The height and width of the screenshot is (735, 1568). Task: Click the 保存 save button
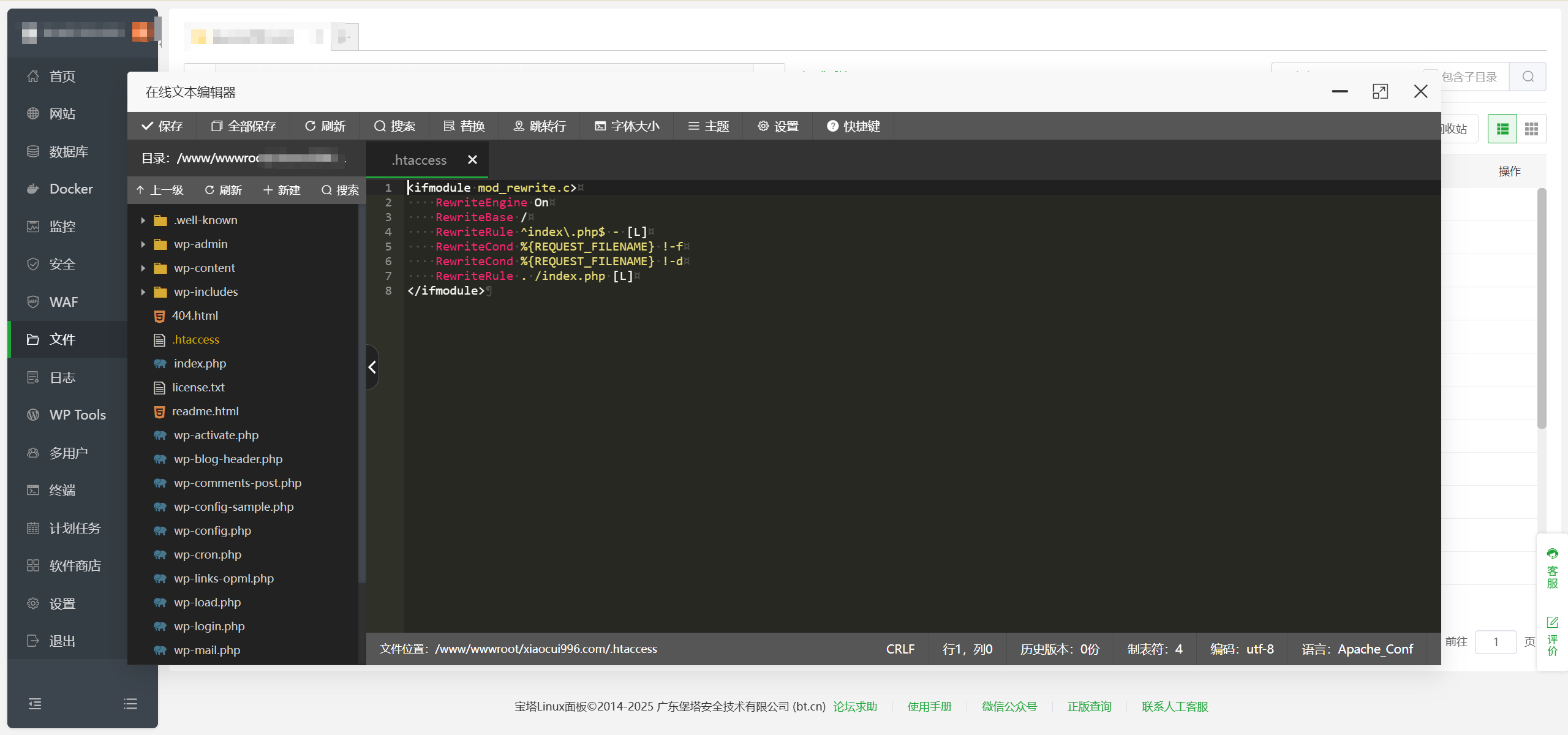coord(162,126)
